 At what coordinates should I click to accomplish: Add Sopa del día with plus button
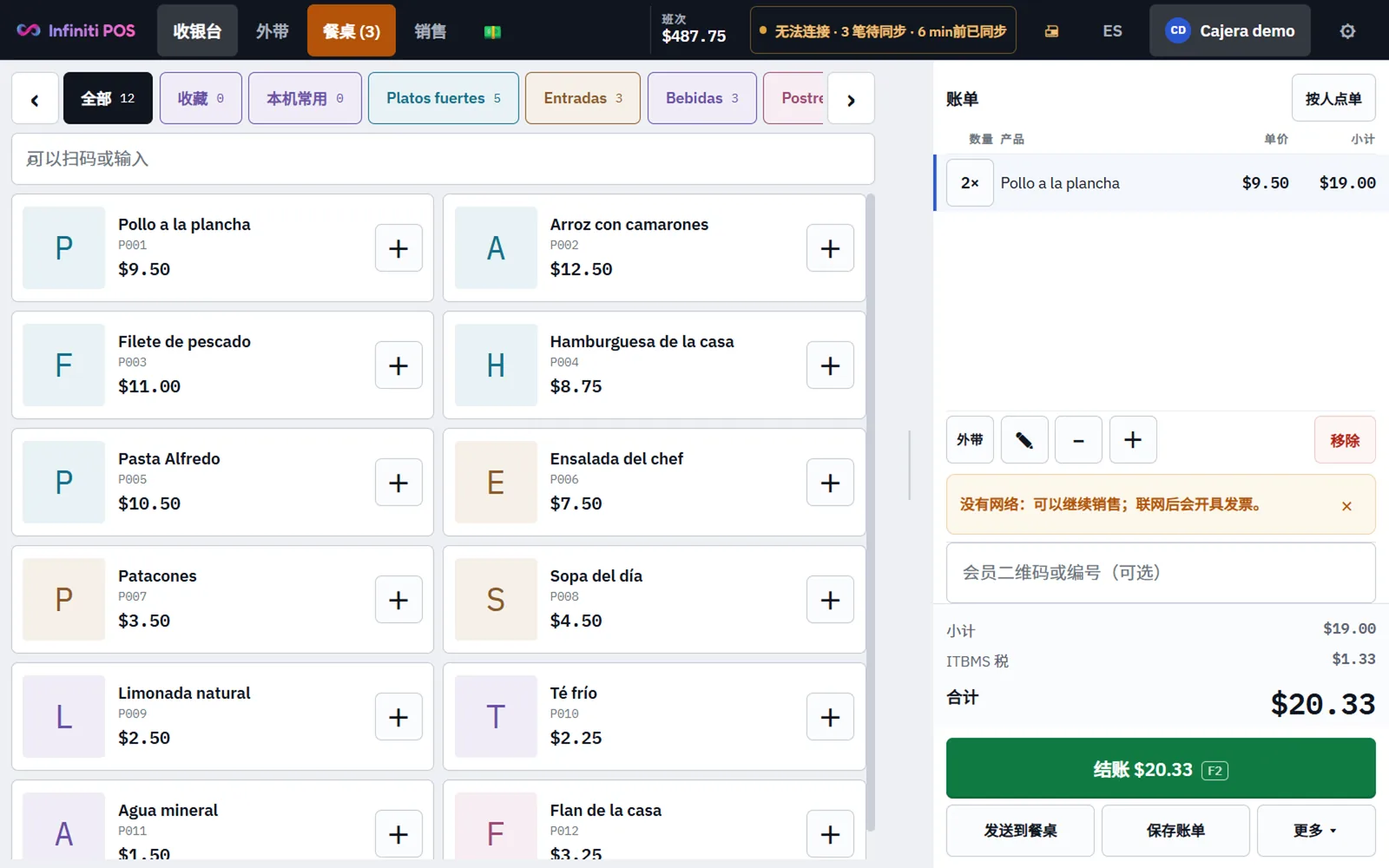point(830,600)
